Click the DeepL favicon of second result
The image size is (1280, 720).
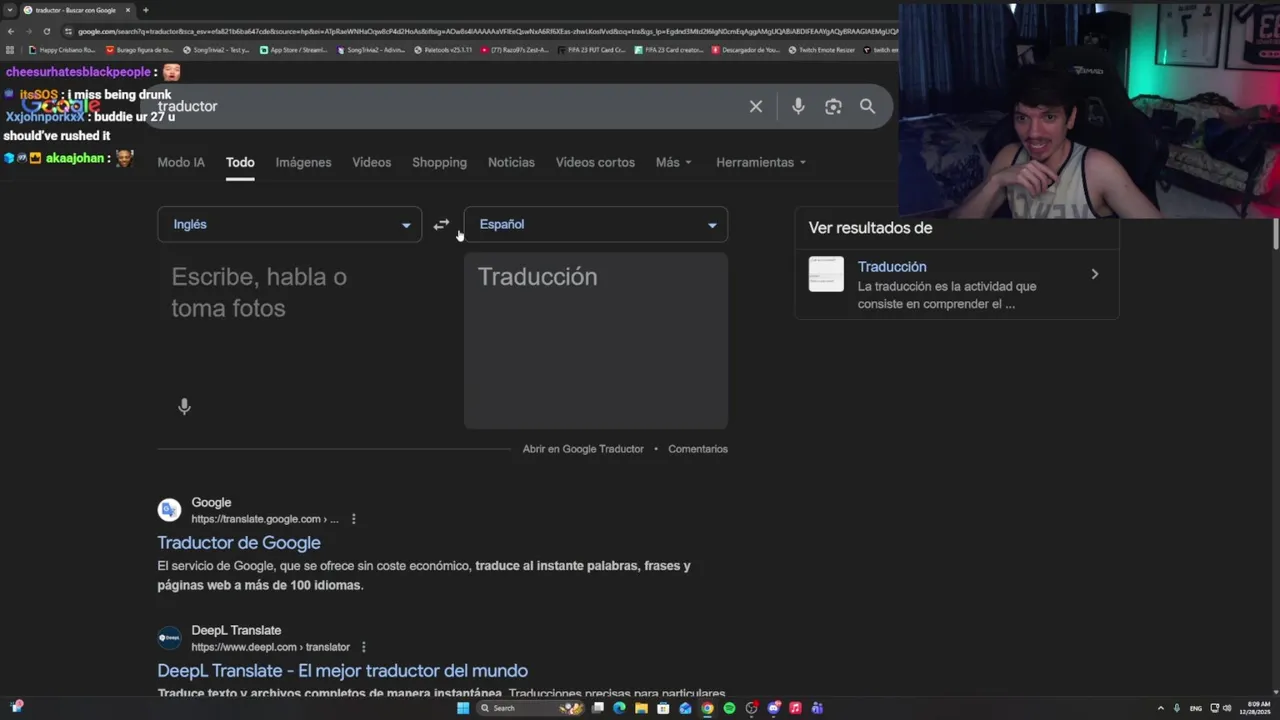[169, 638]
